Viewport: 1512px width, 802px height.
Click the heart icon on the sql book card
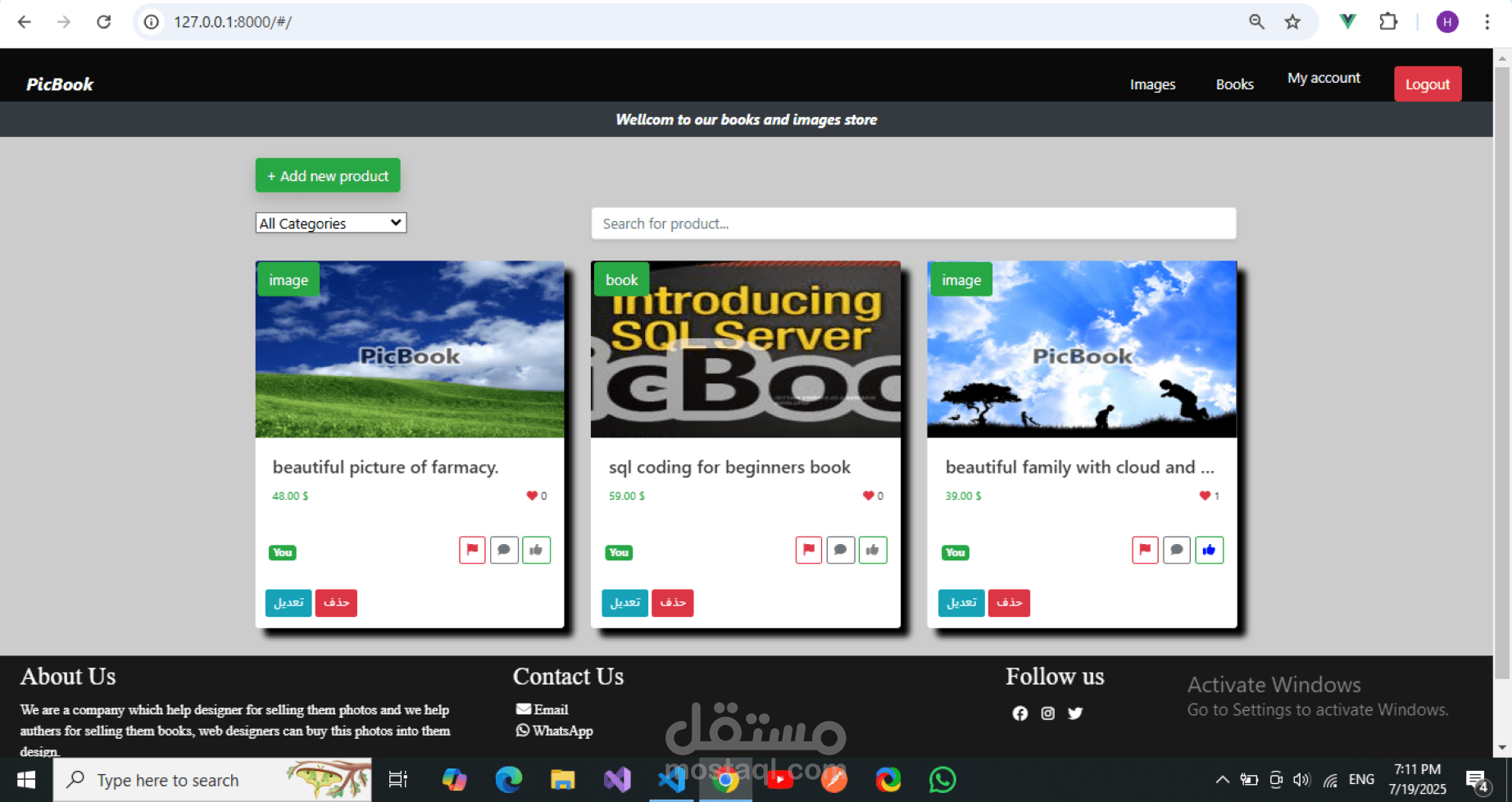[869, 496]
